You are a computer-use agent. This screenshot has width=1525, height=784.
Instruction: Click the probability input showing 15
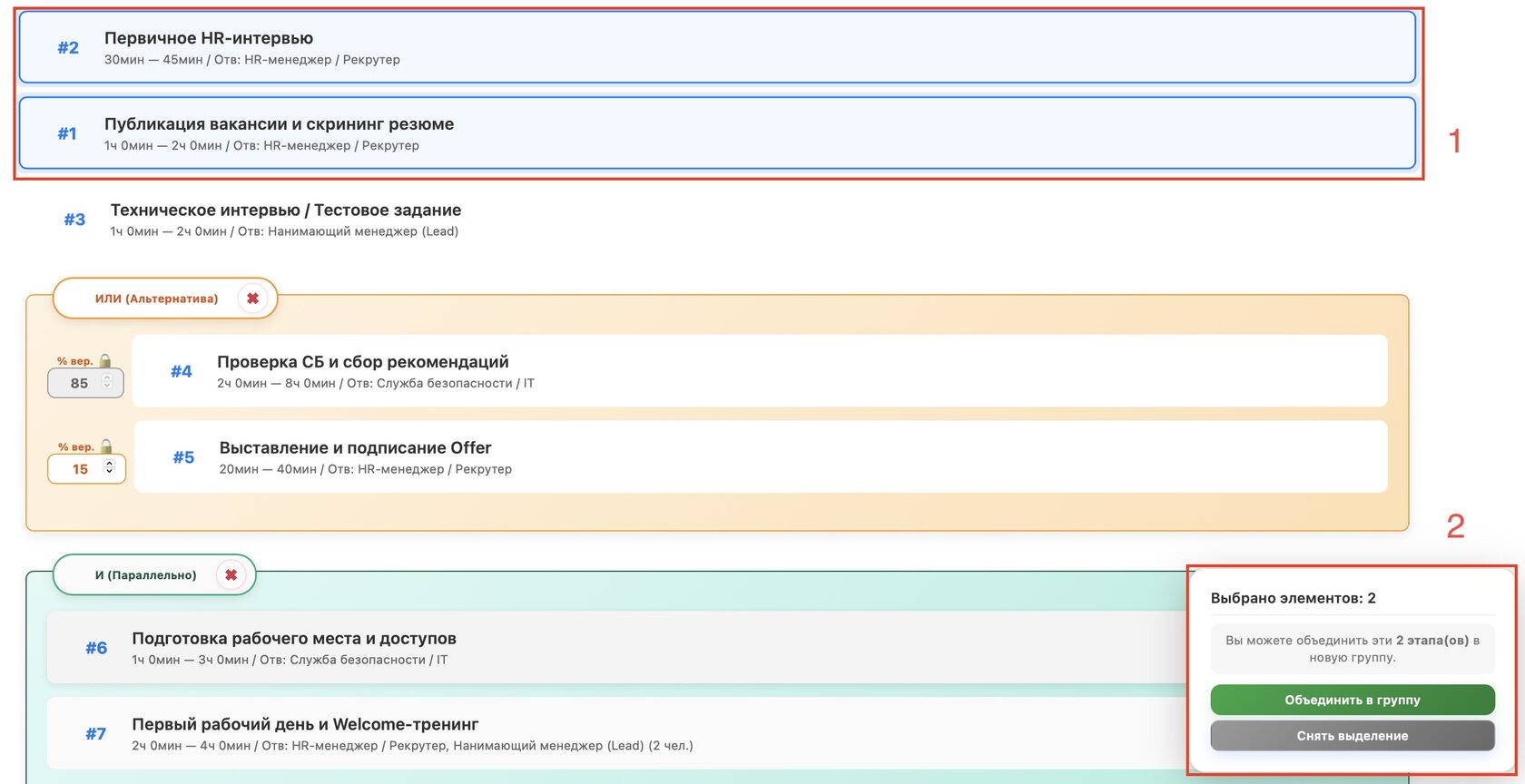(x=86, y=469)
